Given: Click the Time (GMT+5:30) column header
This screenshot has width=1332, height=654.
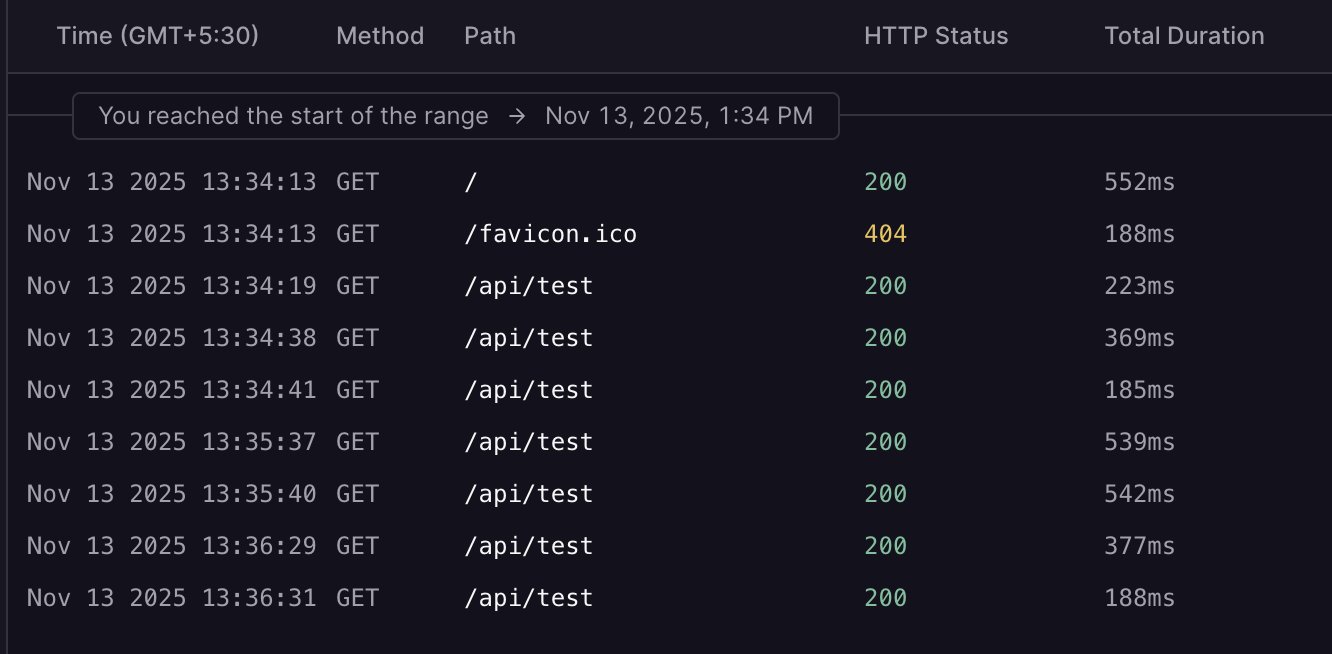Looking at the screenshot, I should pos(158,36).
